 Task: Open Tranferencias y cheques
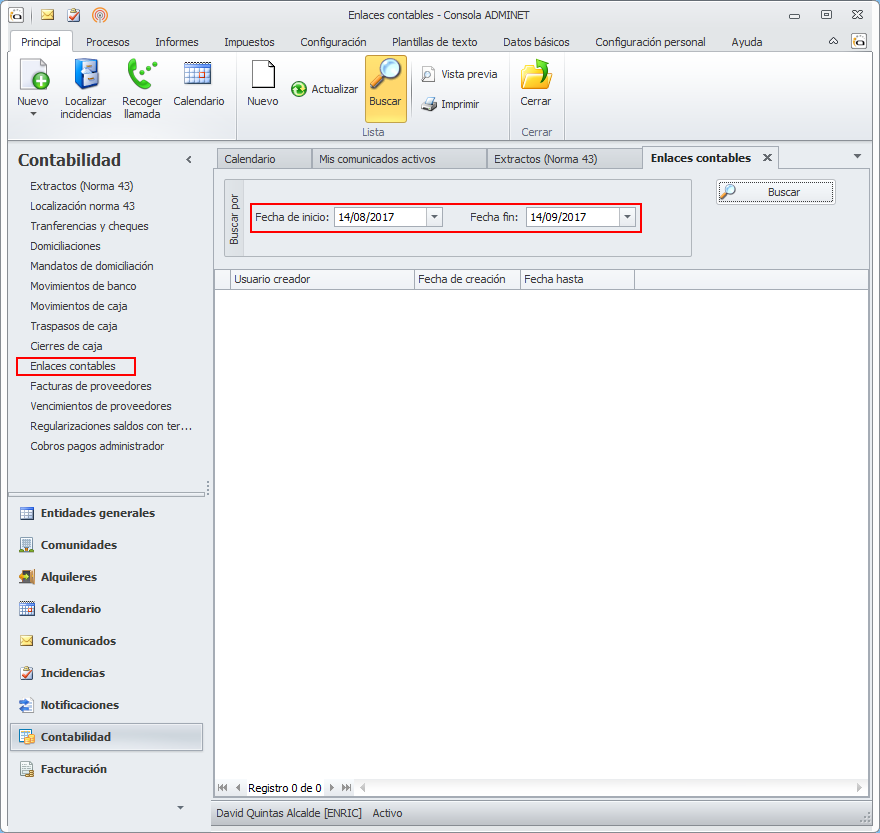89,226
